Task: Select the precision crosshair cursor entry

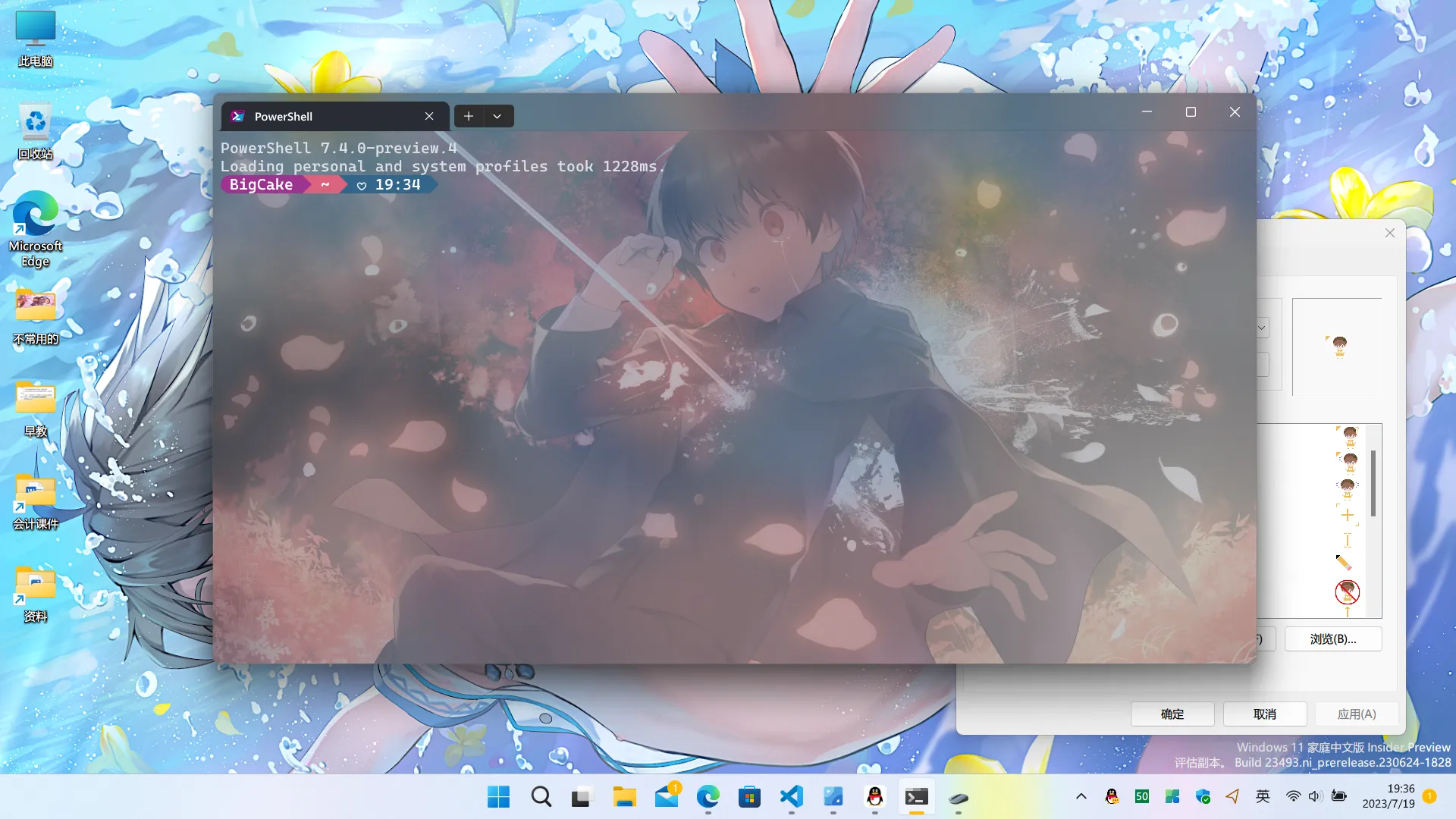Action: (x=1348, y=516)
